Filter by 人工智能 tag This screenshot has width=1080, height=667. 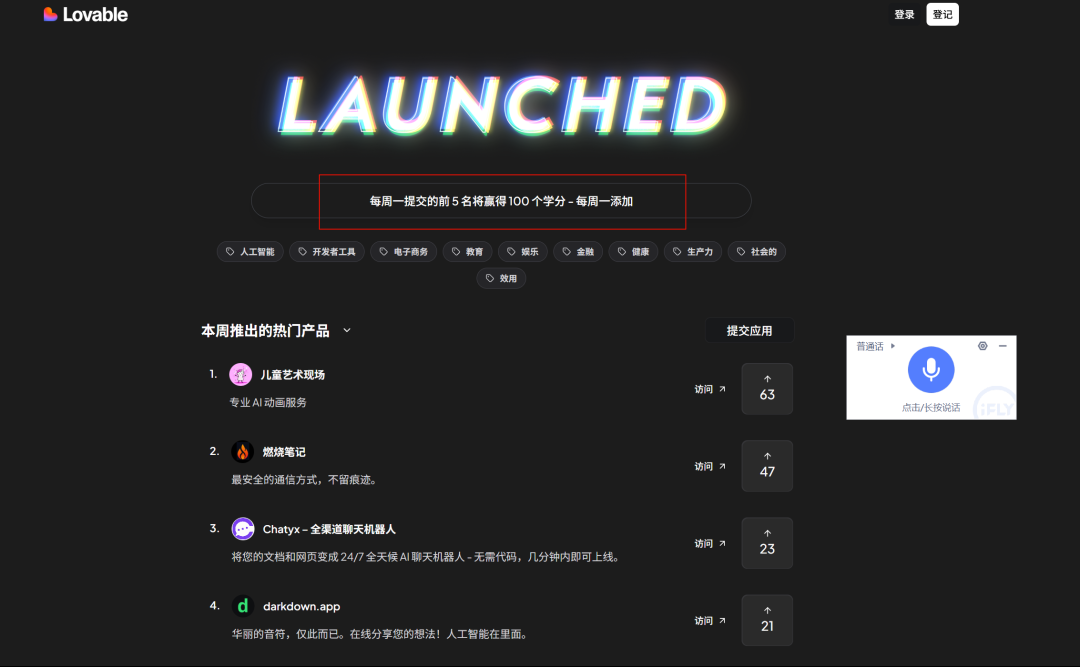pyautogui.click(x=250, y=252)
